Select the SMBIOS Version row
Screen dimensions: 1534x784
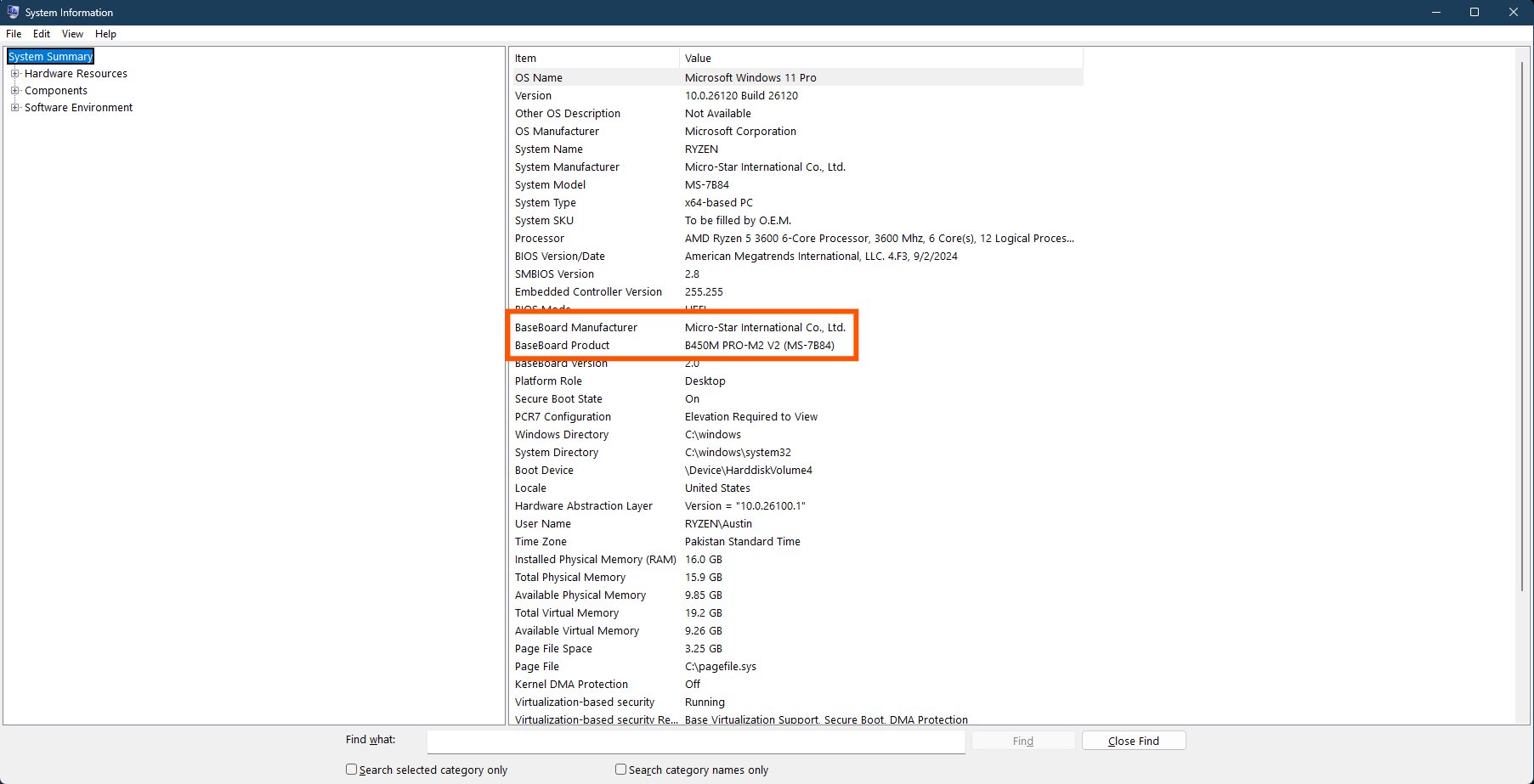click(x=796, y=274)
